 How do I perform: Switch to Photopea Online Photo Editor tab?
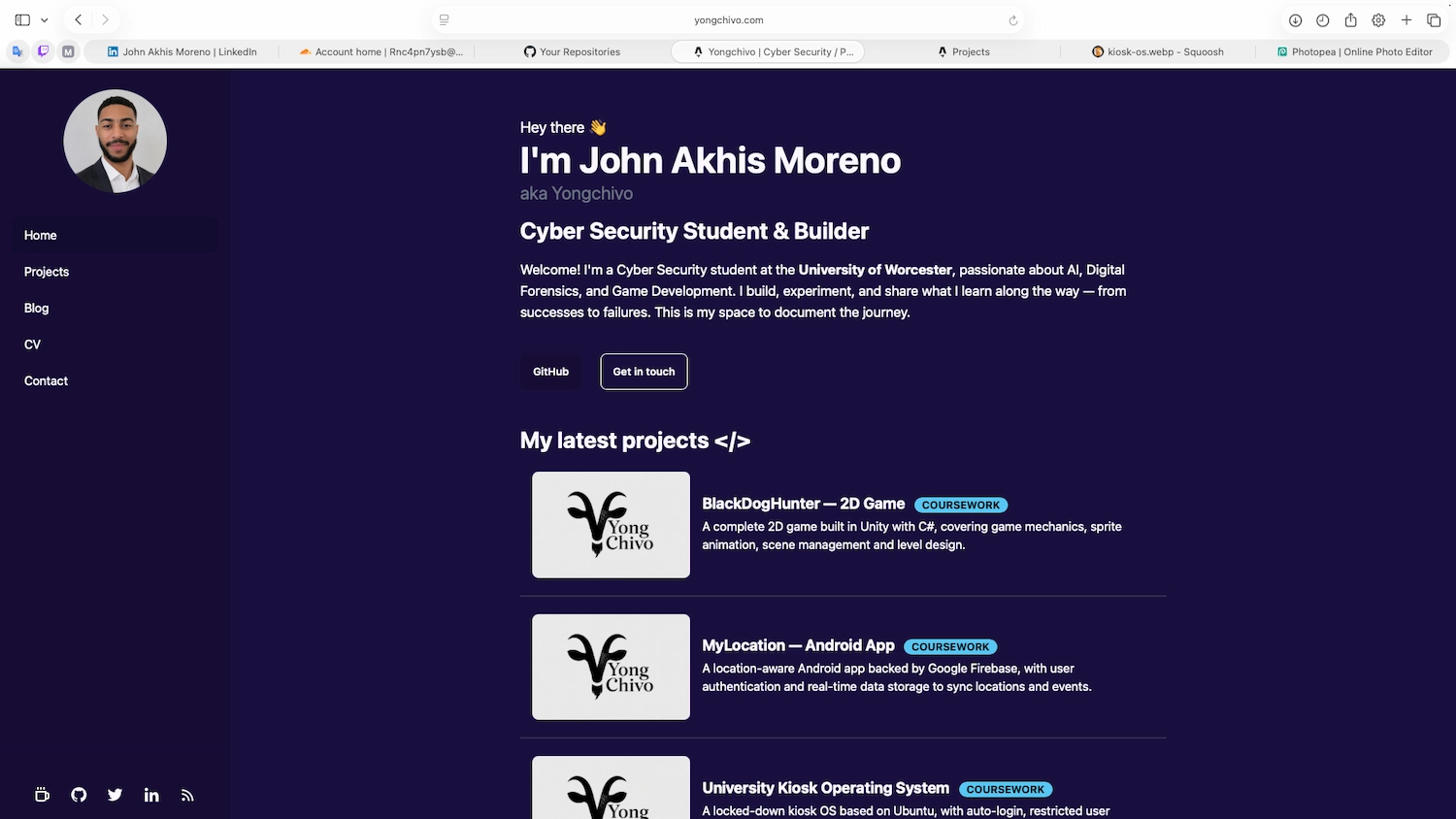click(1354, 51)
